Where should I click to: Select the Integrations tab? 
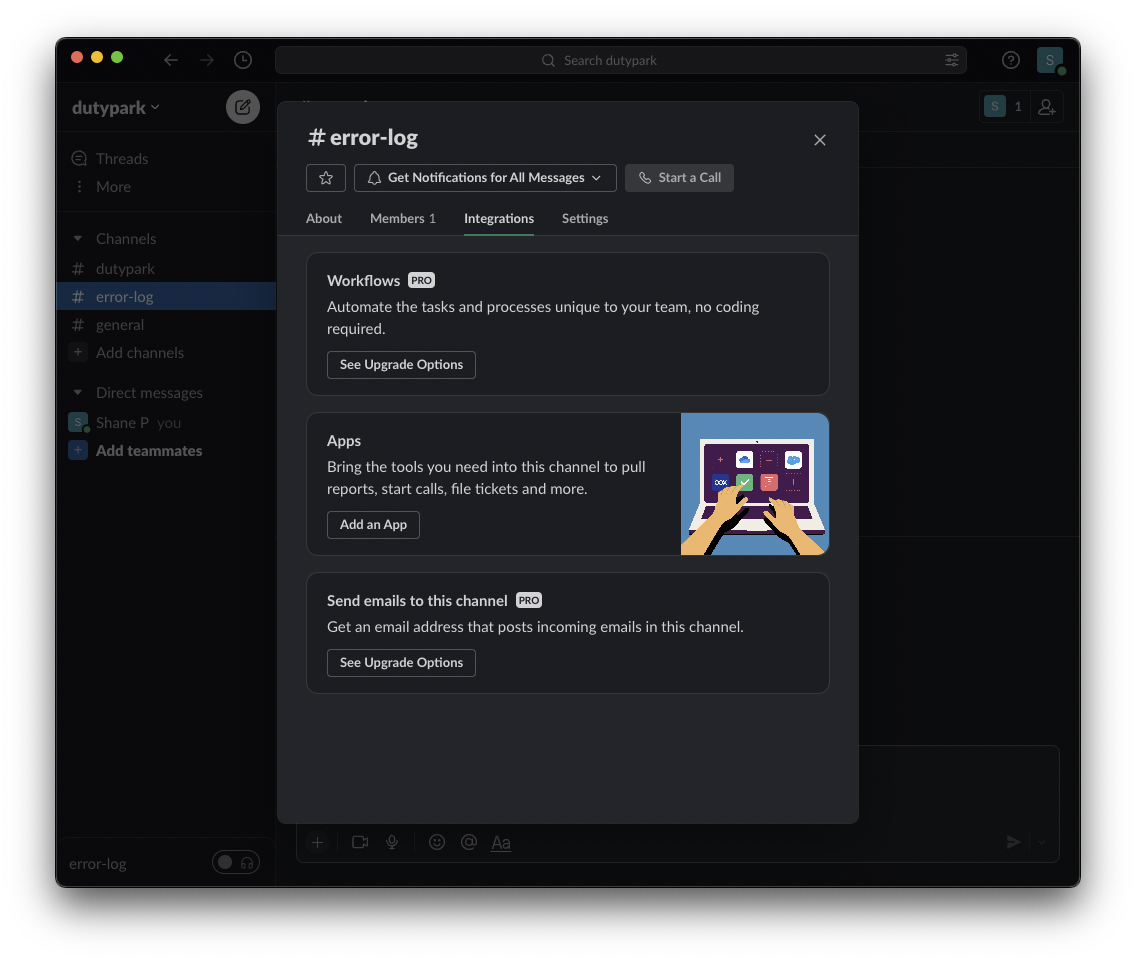(x=498, y=218)
